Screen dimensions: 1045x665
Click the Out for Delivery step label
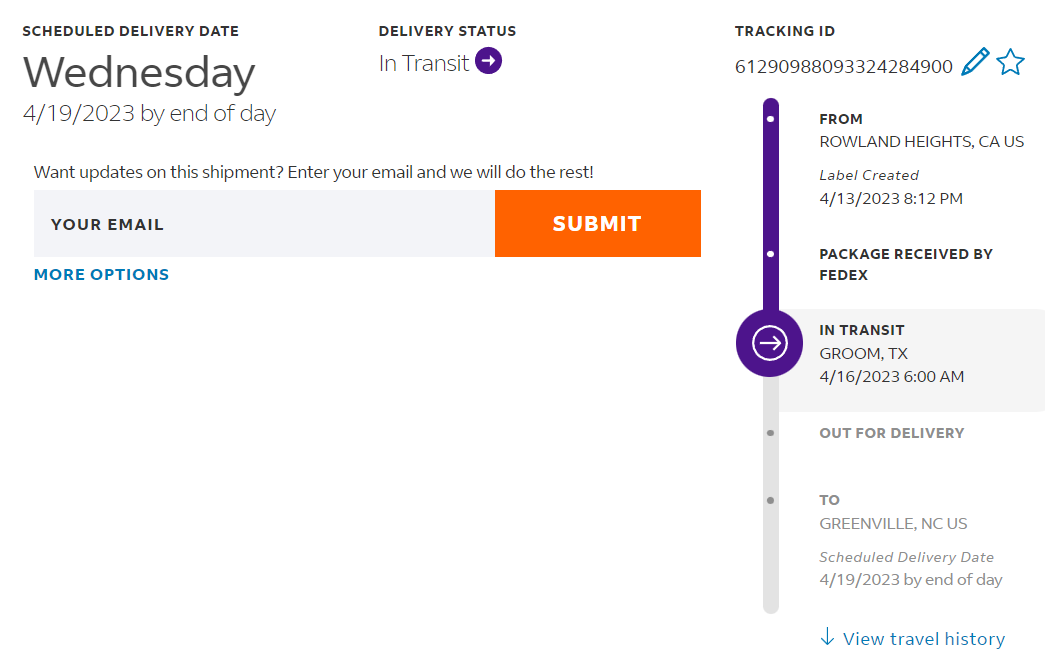pos(891,433)
